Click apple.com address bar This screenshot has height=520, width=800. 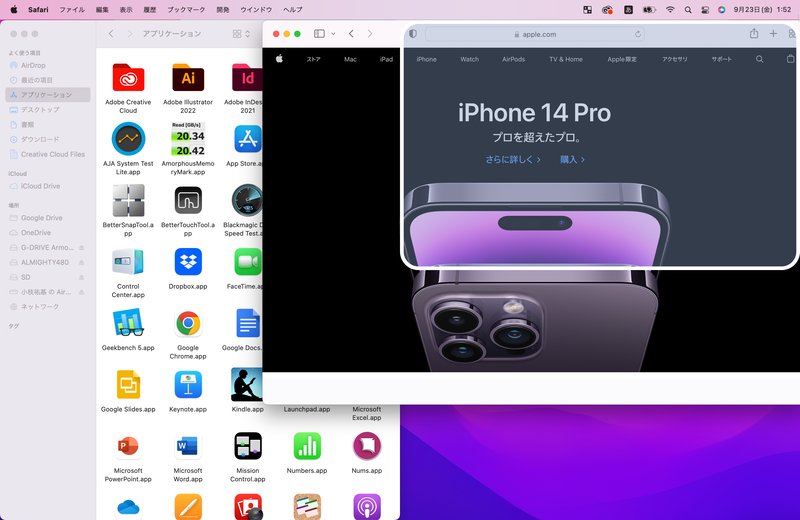coord(535,34)
